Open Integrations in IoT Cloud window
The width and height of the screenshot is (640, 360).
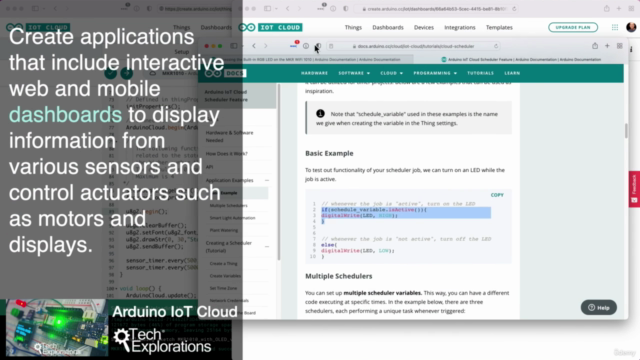pyautogui.click(x=460, y=27)
